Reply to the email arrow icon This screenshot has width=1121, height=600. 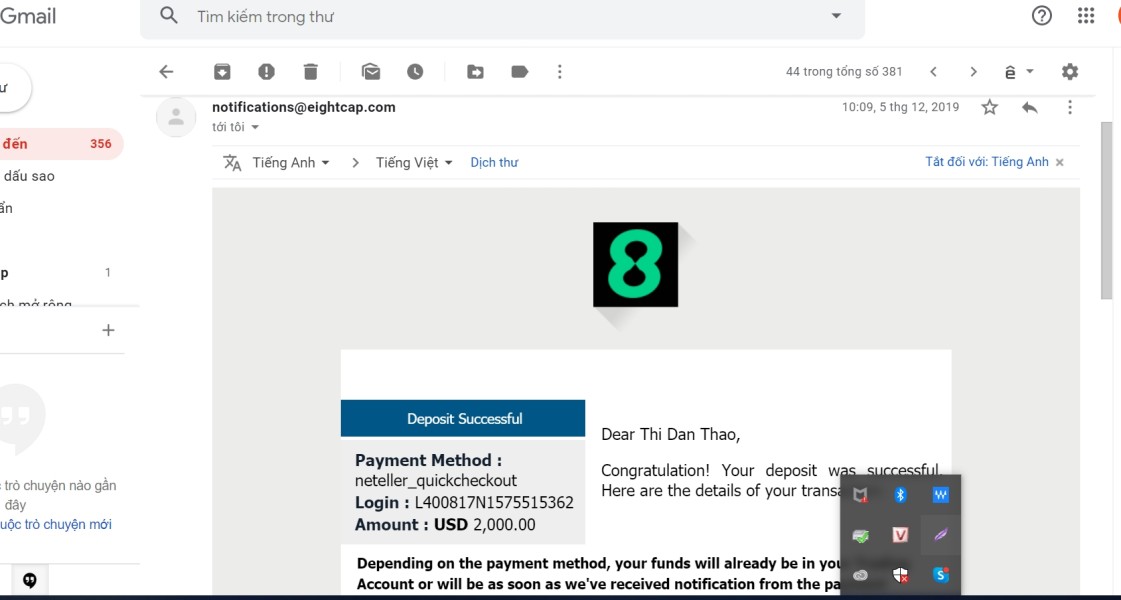[x=1029, y=107]
